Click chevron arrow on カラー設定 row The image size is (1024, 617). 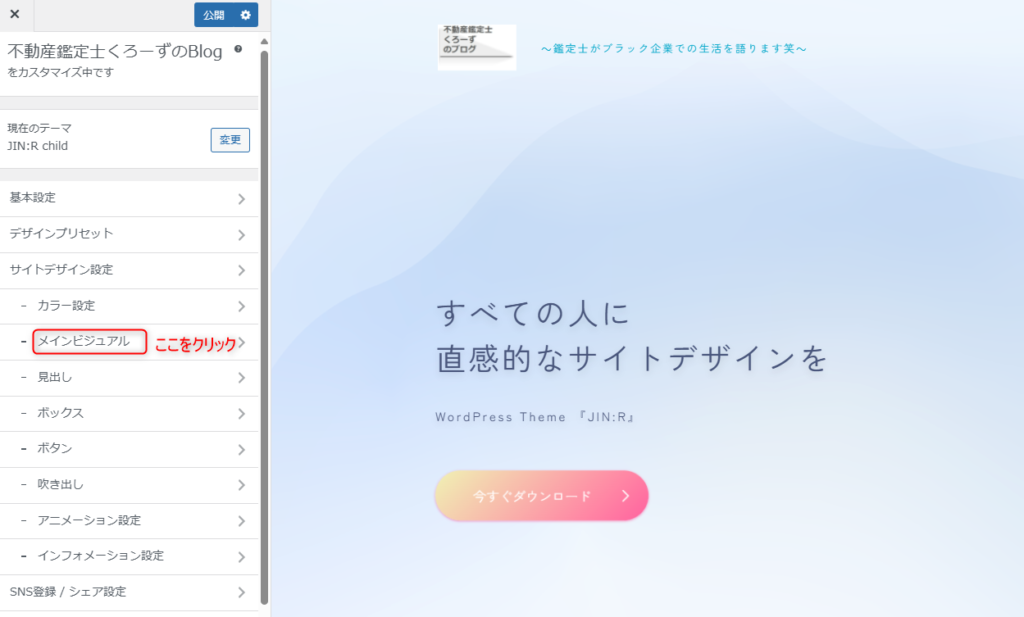click(x=242, y=306)
